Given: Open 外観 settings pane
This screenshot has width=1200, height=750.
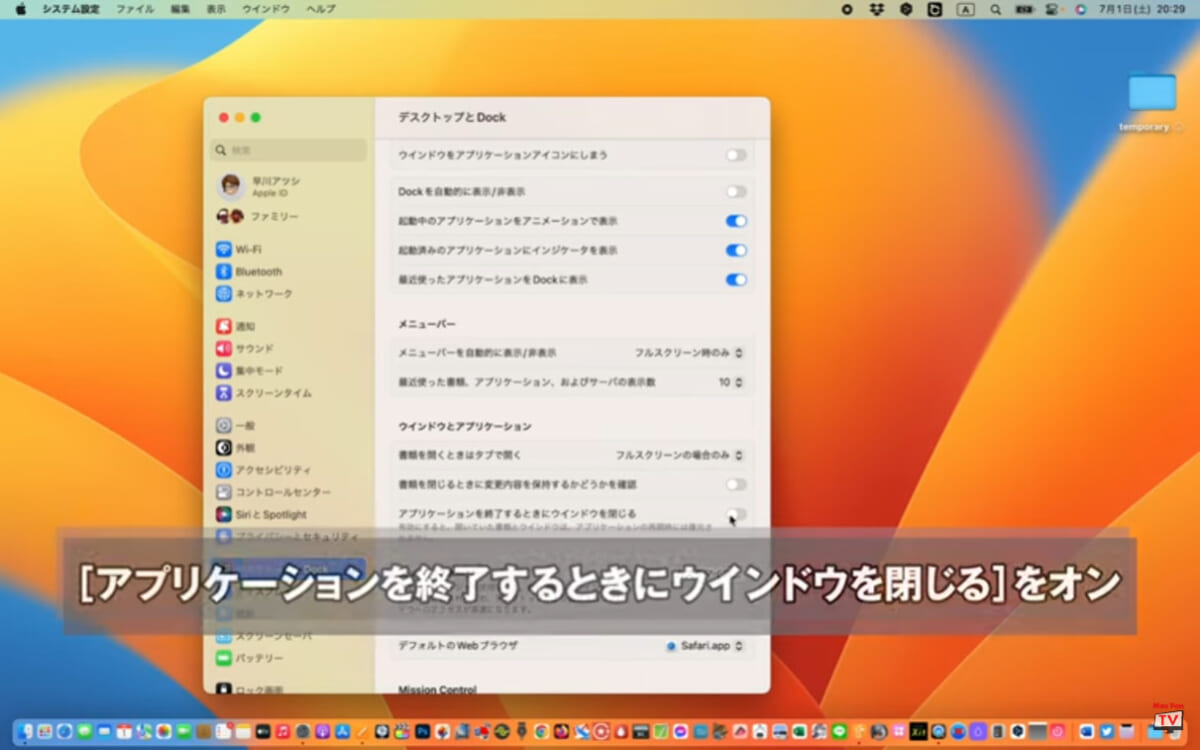Looking at the screenshot, I should 235,448.
